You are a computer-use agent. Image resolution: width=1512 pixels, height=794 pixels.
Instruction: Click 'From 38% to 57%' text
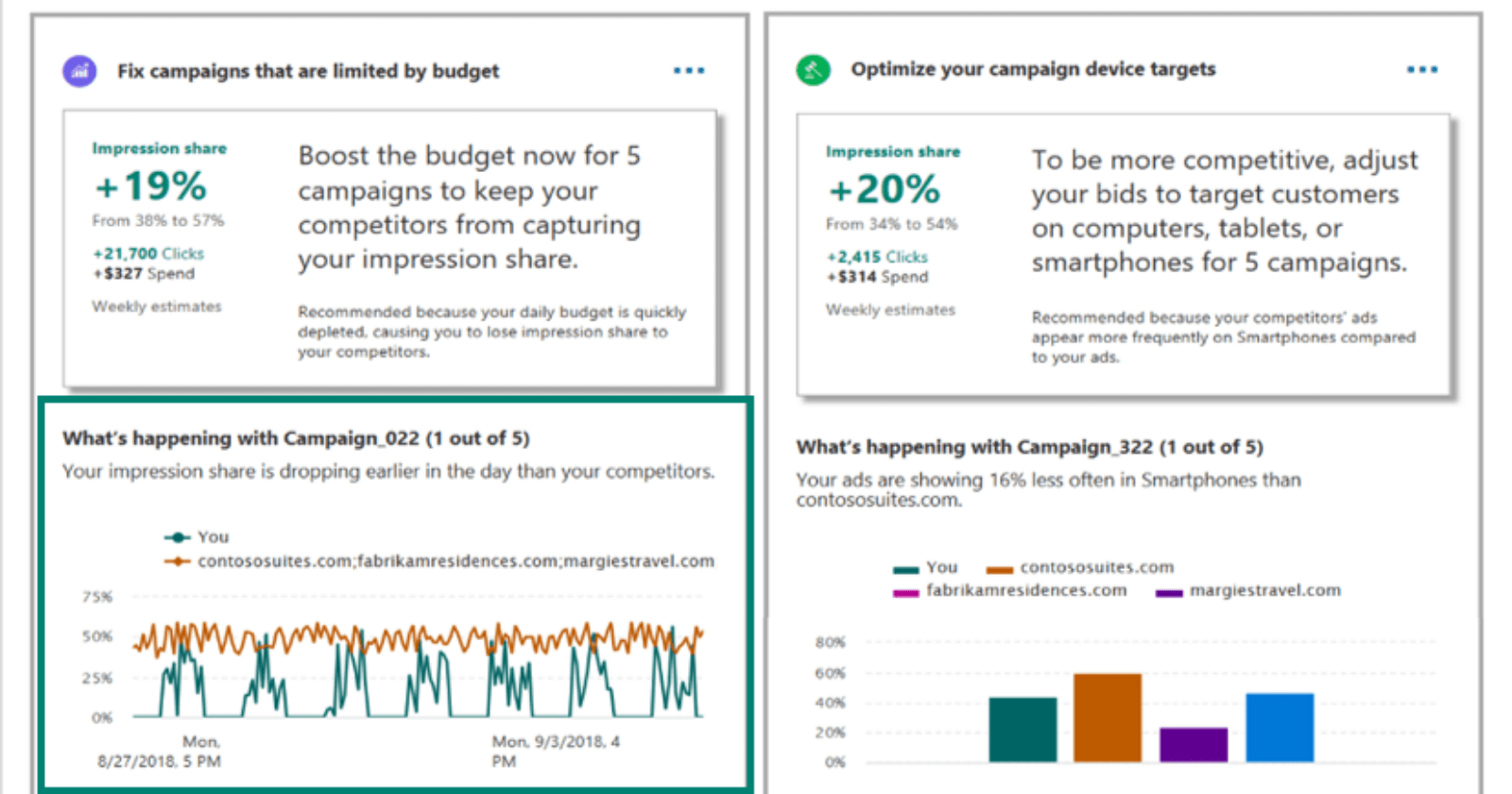click(x=158, y=220)
